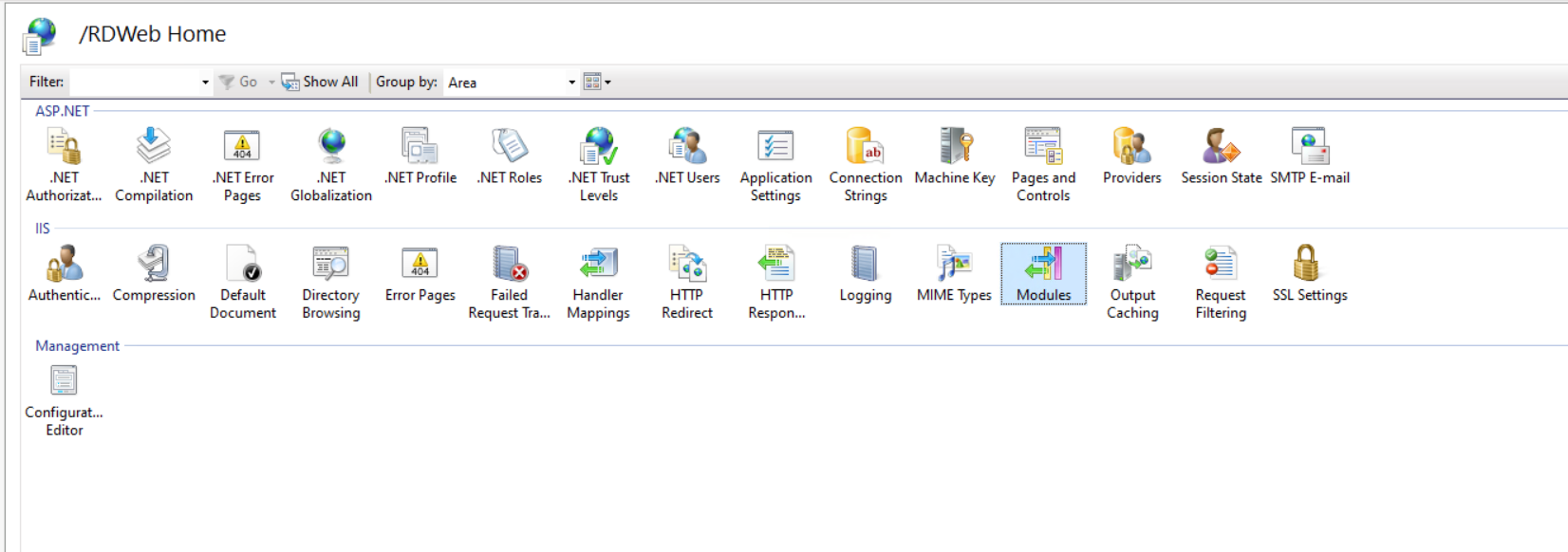Open .NET Compilation settings
1568x552 pixels.
pos(154,165)
